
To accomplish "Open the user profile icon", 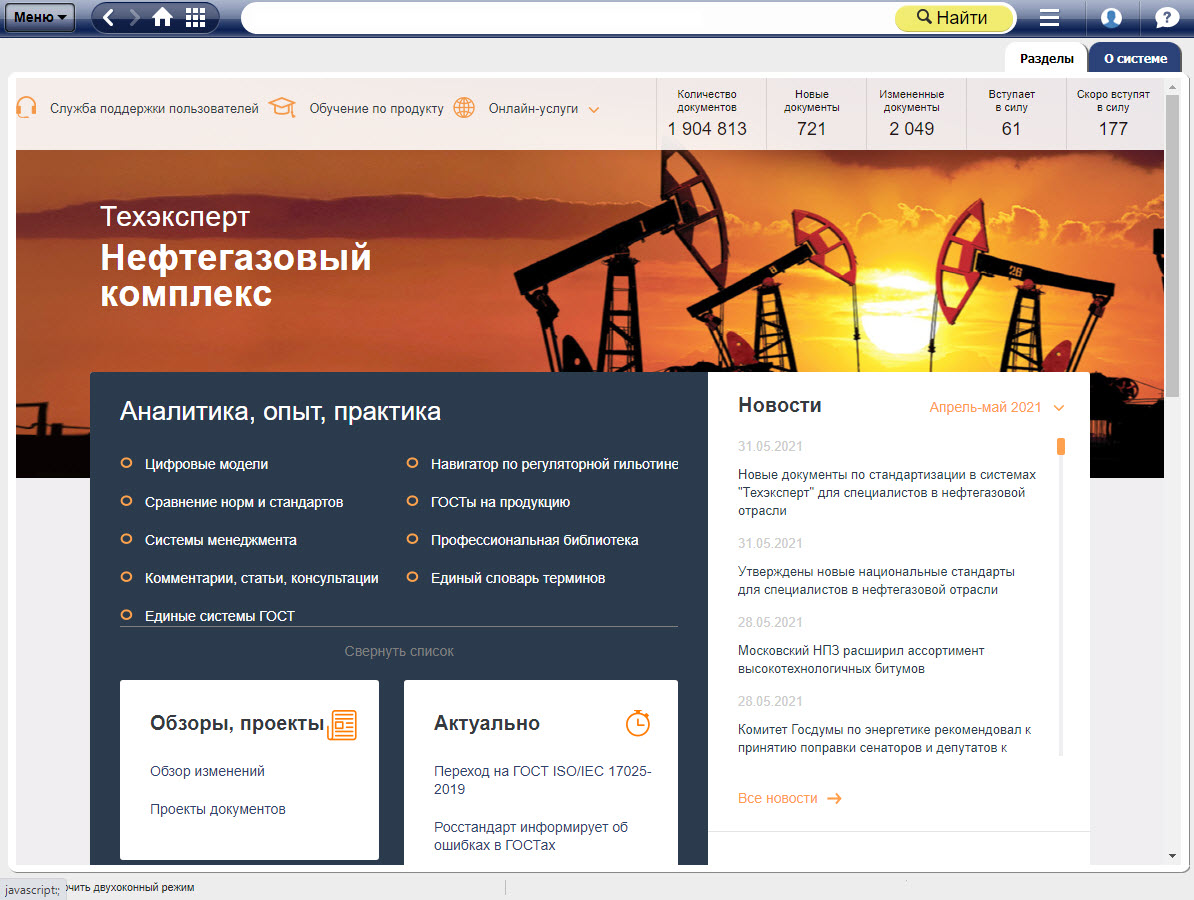I will click(1111, 18).
